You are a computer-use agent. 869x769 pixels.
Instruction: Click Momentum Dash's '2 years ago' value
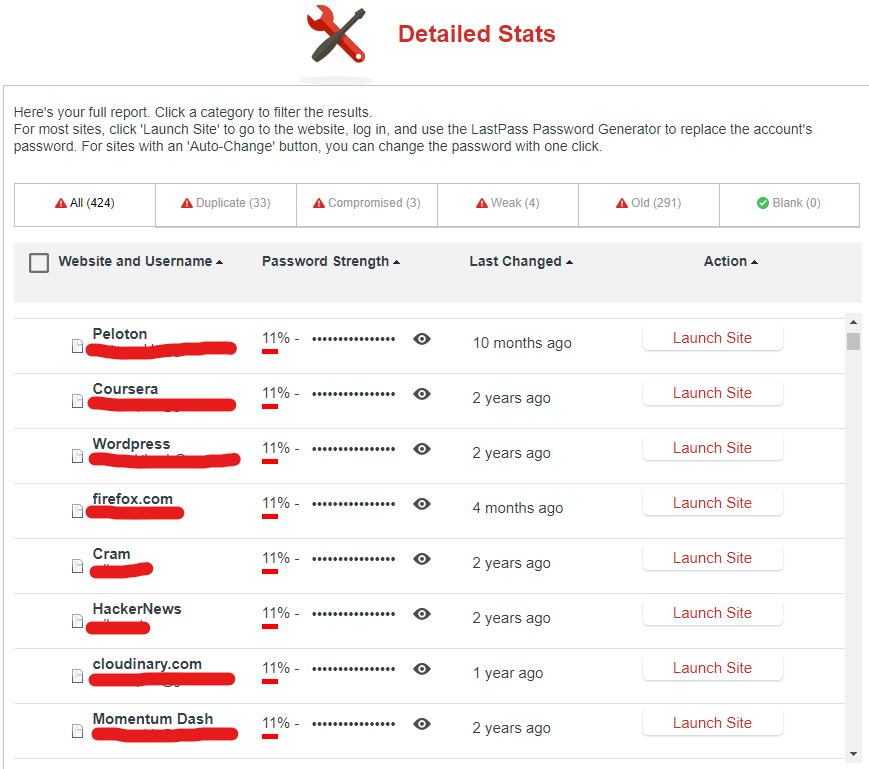(511, 727)
